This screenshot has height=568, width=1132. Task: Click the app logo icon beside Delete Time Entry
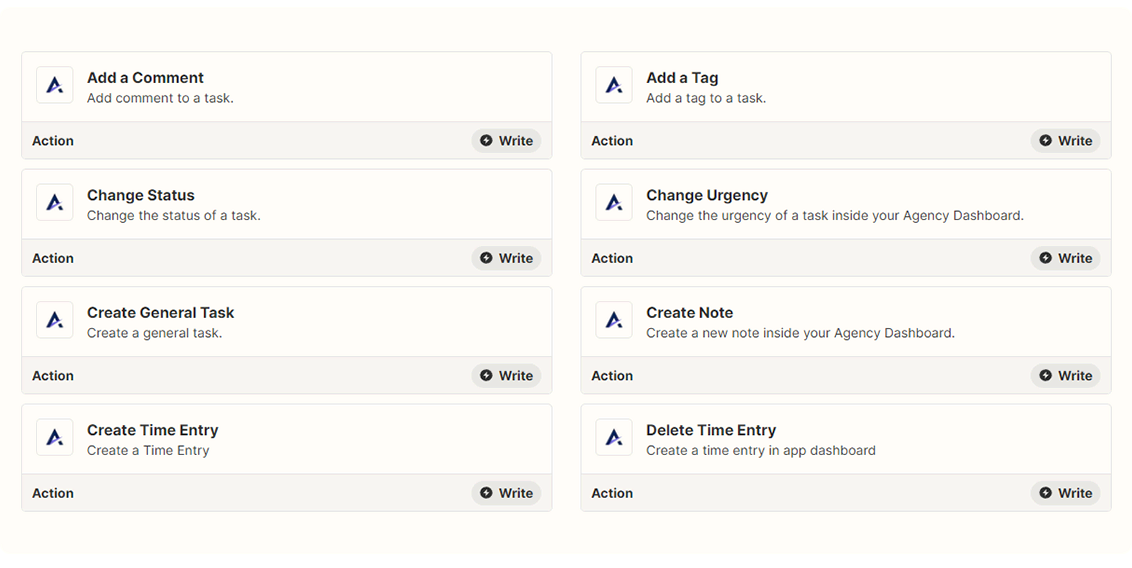(614, 438)
